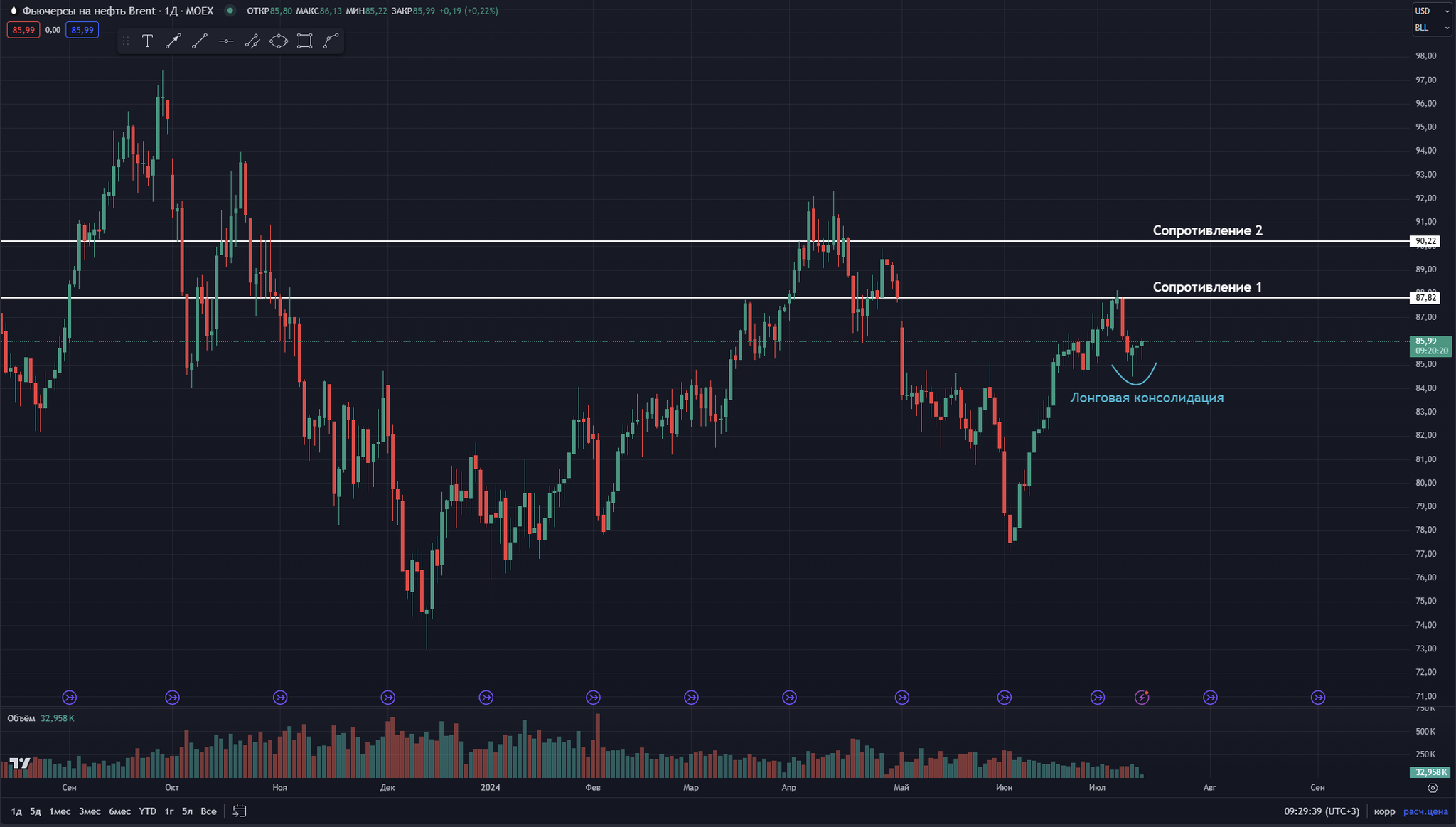Click contract switch marker above Мар
The height and width of the screenshot is (827, 1456).
(691, 698)
